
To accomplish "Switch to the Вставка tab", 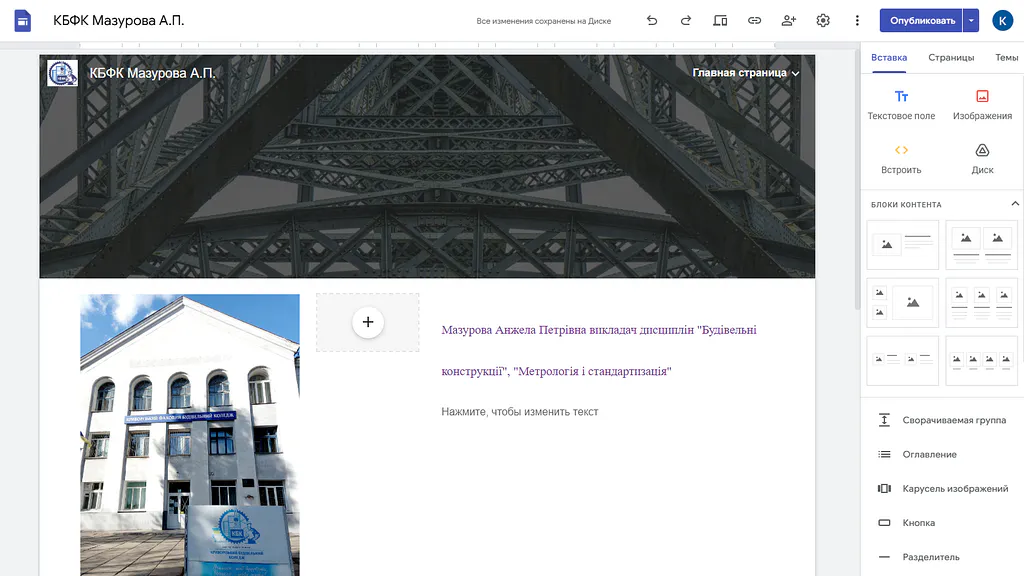I will (x=889, y=57).
